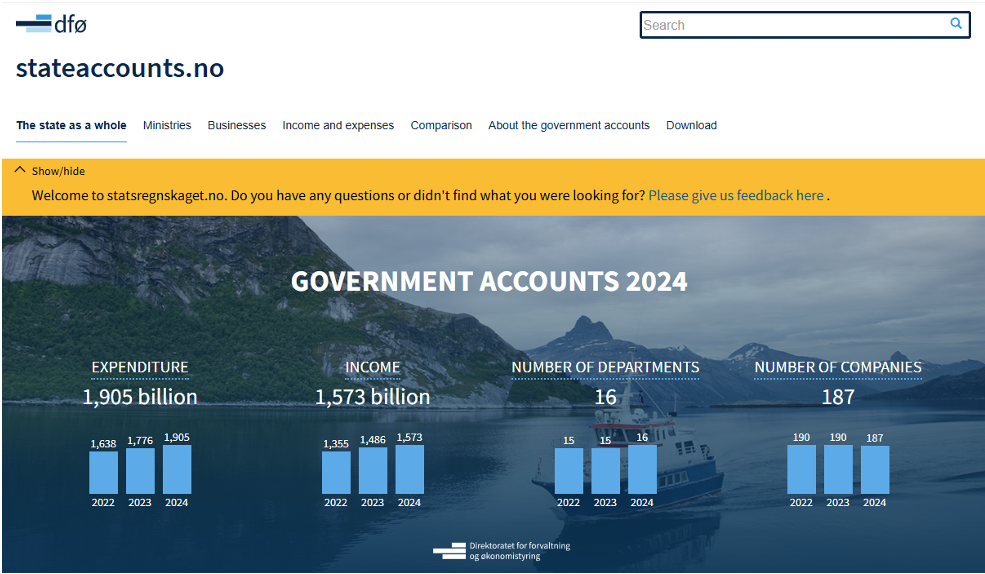Click the search magnifier icon
This screenshot has width=985, height=574.
click(956, 24)
